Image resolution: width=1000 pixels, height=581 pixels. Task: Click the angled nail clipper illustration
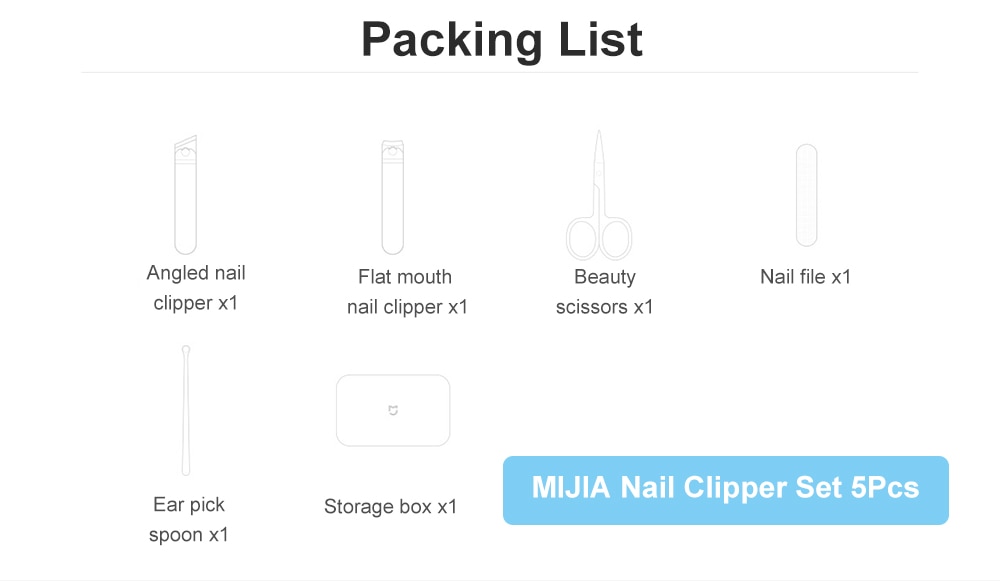[186, 195]
